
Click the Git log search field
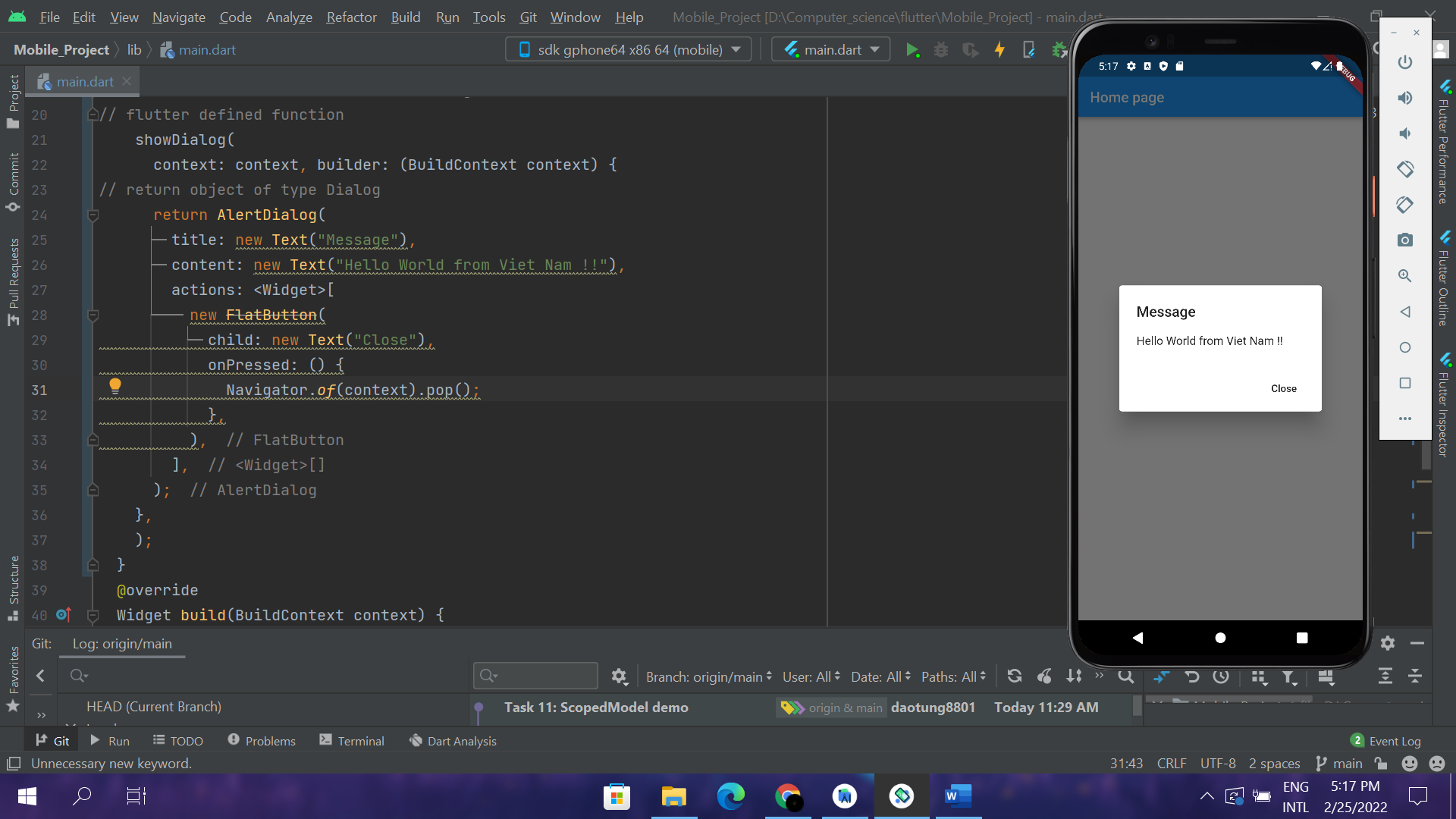click(x=535, y=676)
